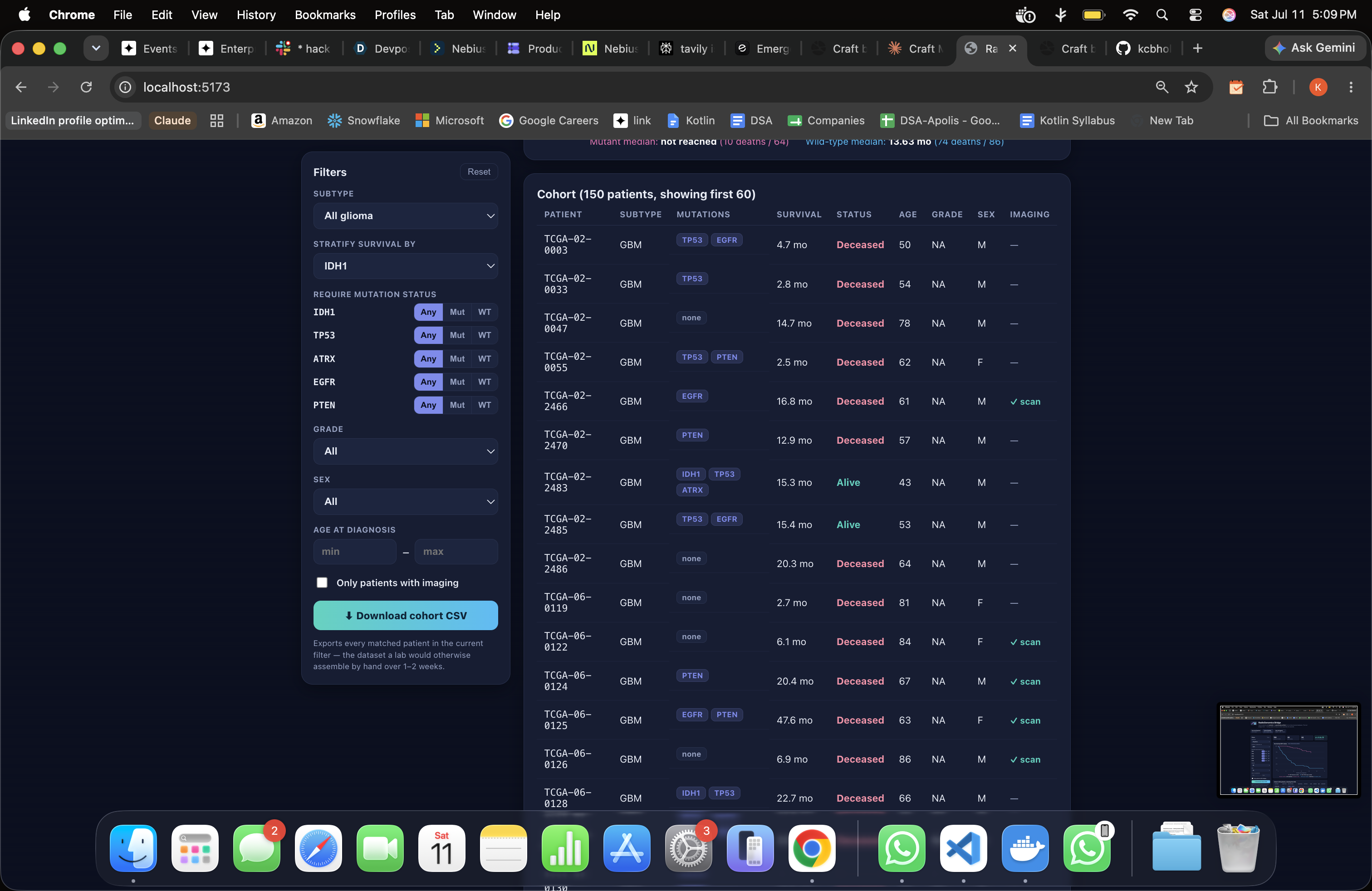Click the Ask Gemini button
This screenshot has height=891, width=1372.
tap(1314, 48)
